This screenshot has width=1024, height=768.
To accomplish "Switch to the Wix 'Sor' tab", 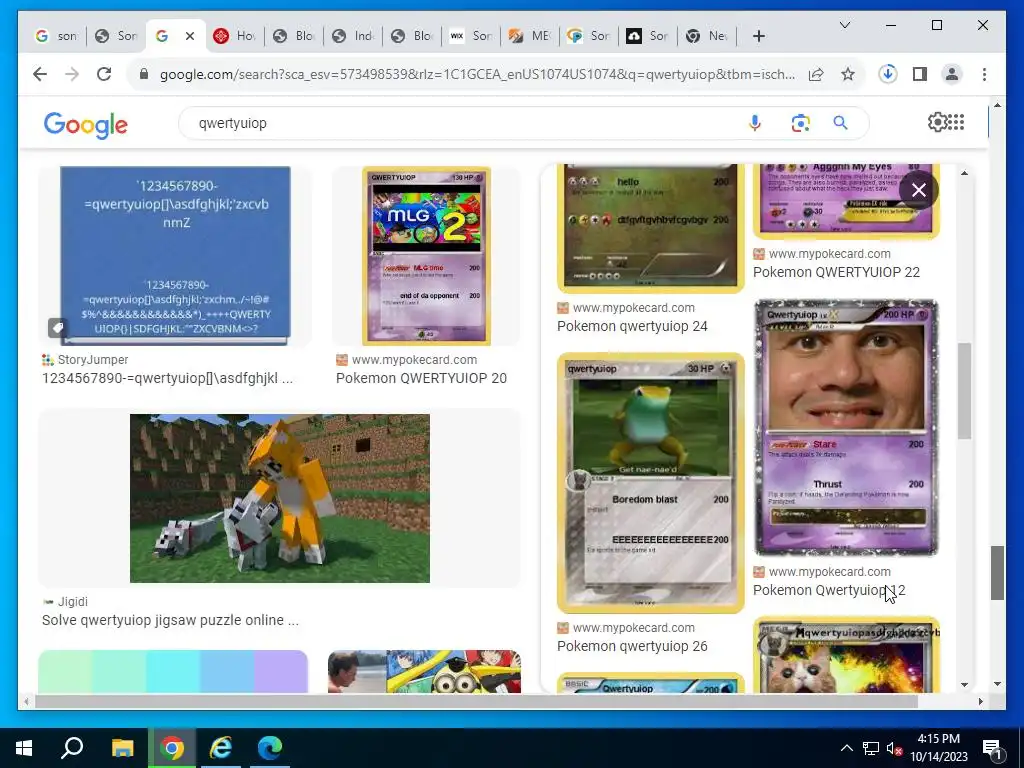I will (x=471, y=36).
